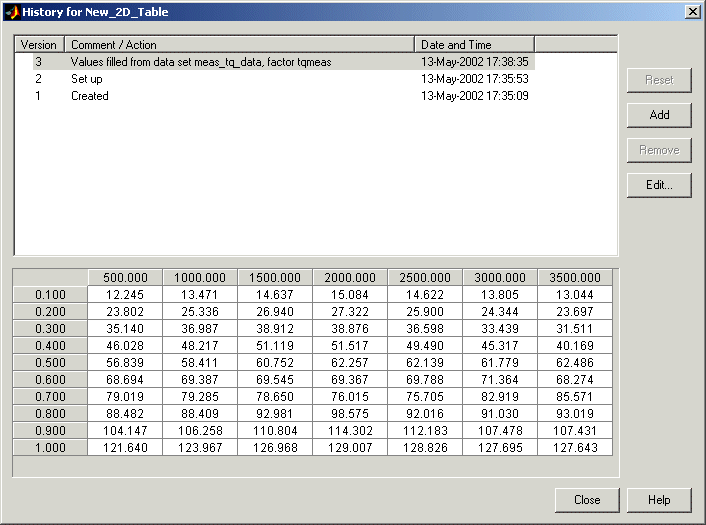Click the Comment / Action column header
Viewport: 706px width, 525px height.
240,45
